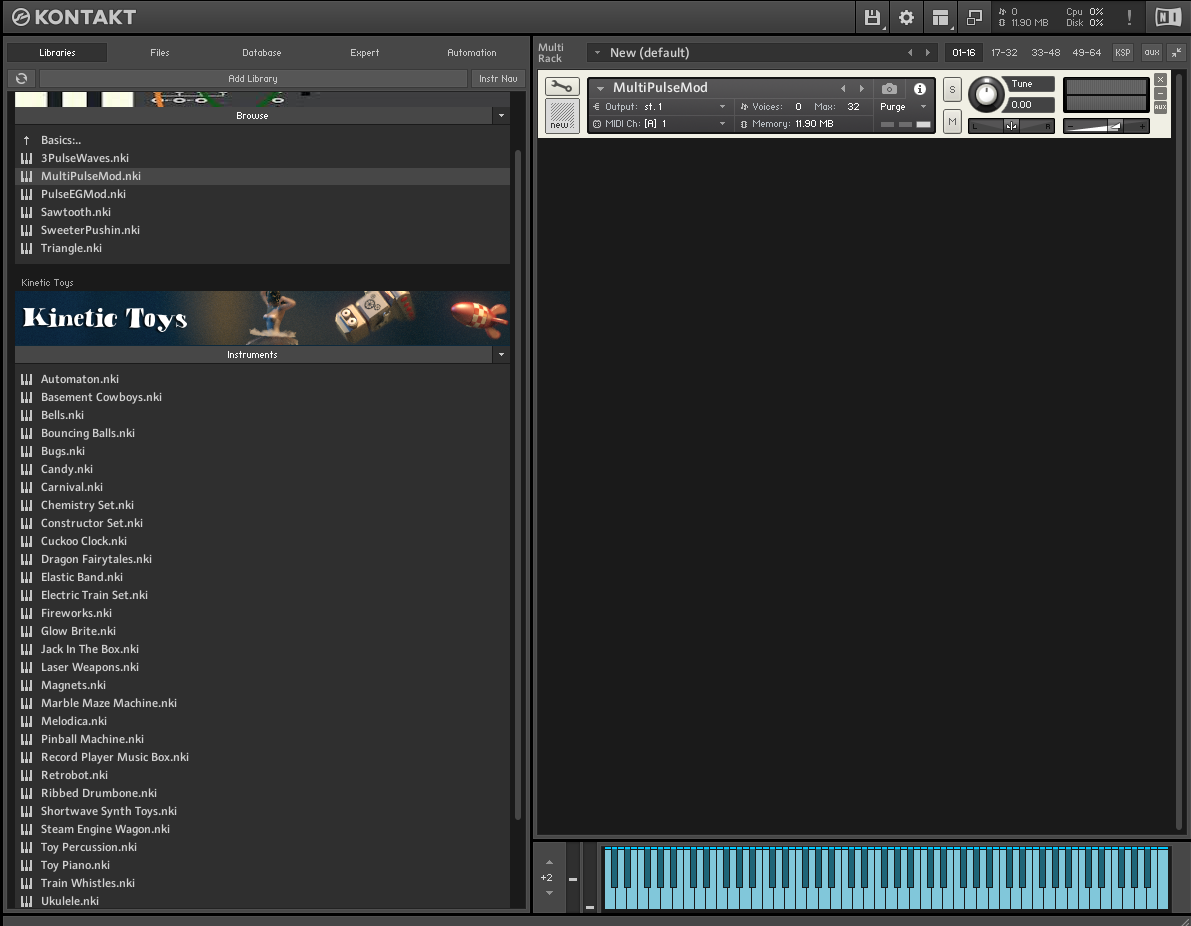Click the libraries list vertical scrollbar
This screenshot has height=926, width=1191.
tap(518, 484)
